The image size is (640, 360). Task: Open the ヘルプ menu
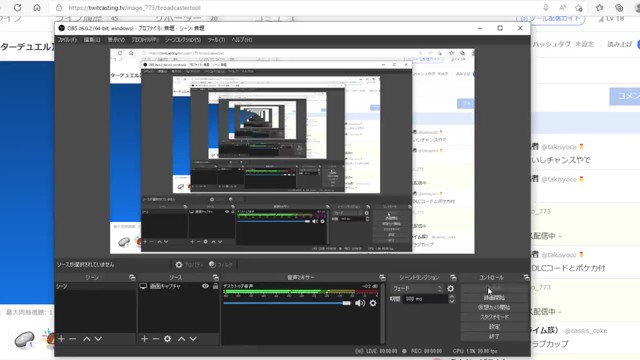pyautogui.click(x=242, y=40)
